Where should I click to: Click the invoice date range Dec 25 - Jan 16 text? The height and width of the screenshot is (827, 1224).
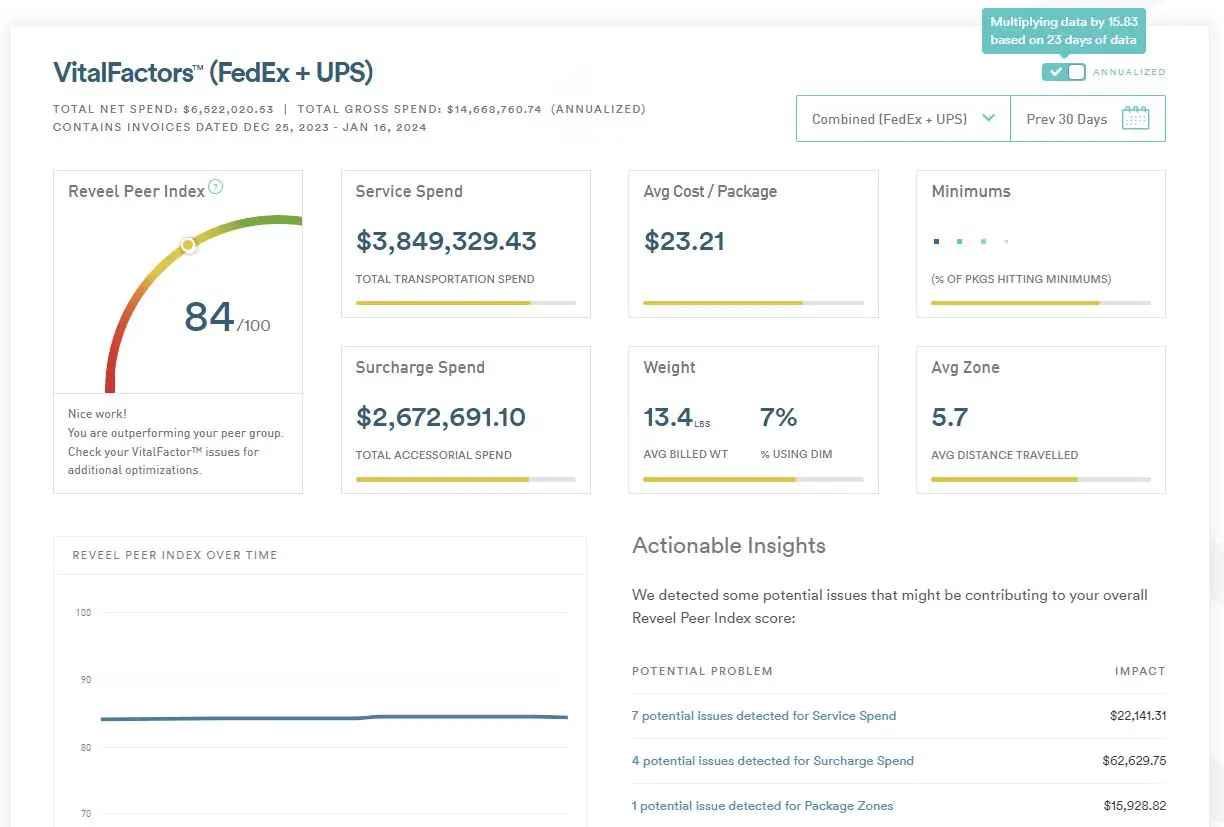tap(240, 127)
